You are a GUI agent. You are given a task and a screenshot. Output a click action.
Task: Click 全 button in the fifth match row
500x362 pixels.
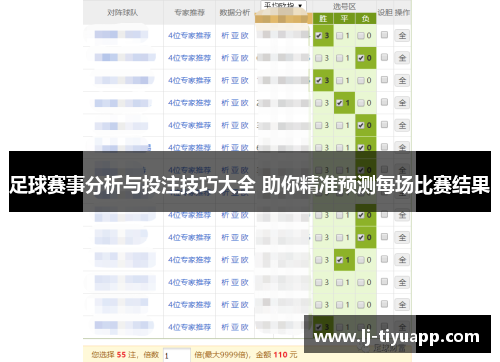click(402, 125)
